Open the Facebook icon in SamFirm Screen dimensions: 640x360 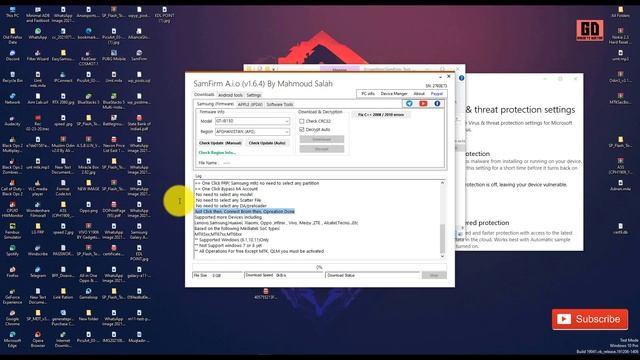(x=437, y=104)
